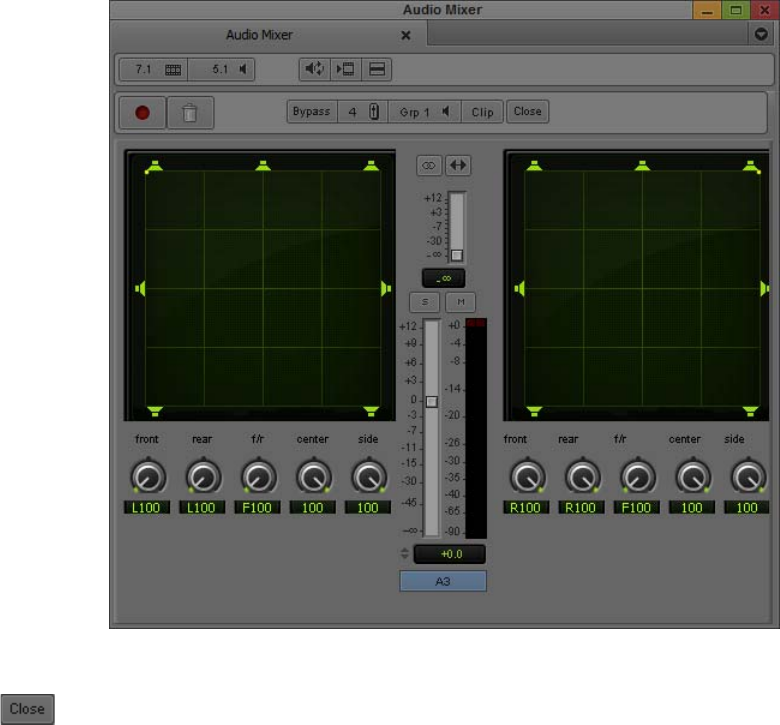Click top-center speaker in right panner
Image resolution: width=780 pixels, height=725 pixels.
coord(642,166)
